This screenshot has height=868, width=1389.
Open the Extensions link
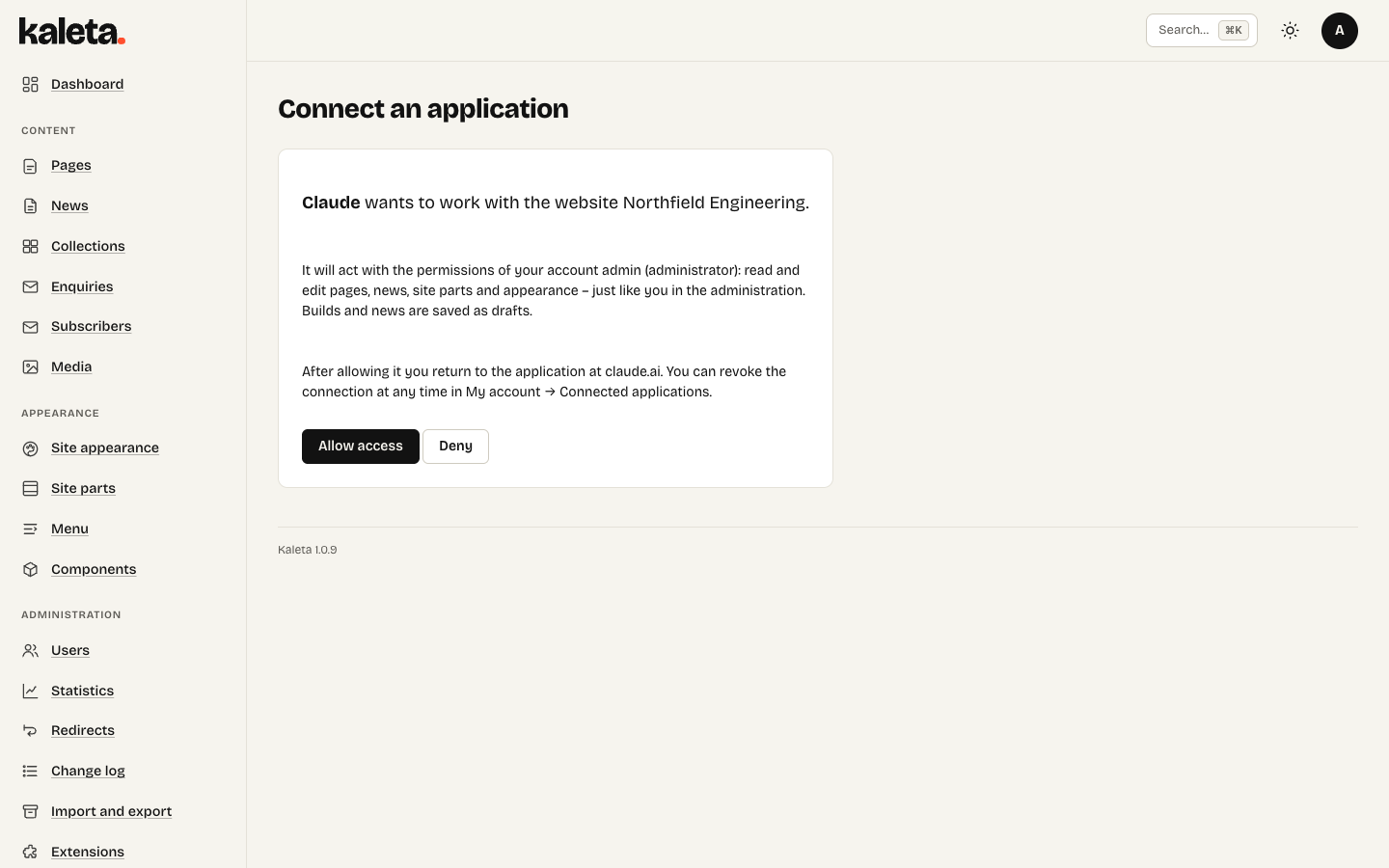click(x=88, y=852)
